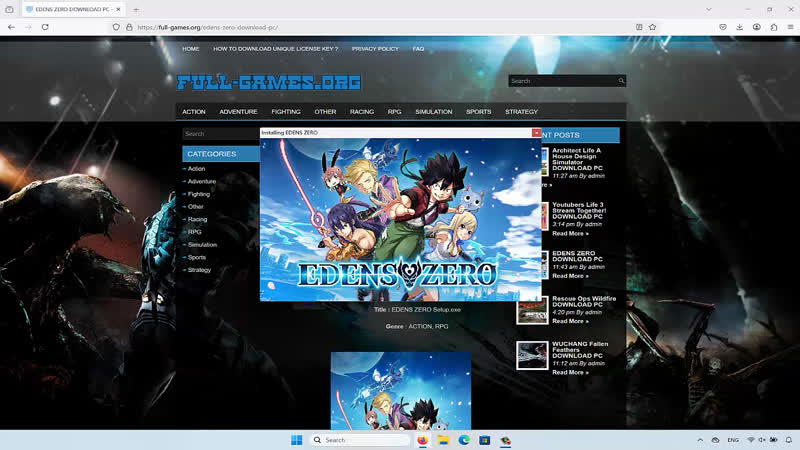800x450 pixels.
Task: Read more on WUCHANG Fallen Feathers post
Action: point(570,372)
